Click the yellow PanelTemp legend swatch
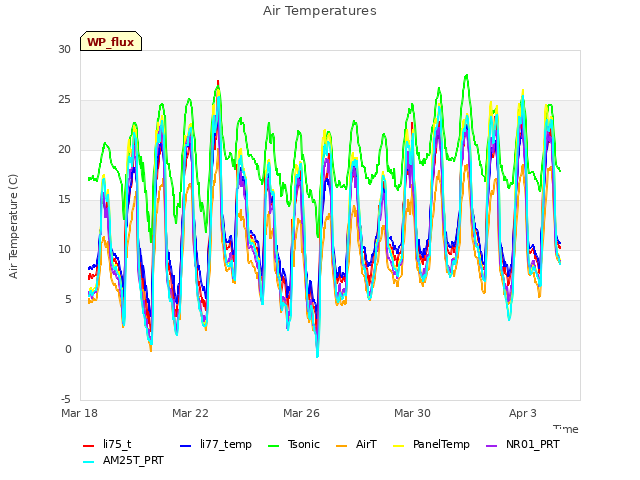640x480 pixels. (398, 446)
